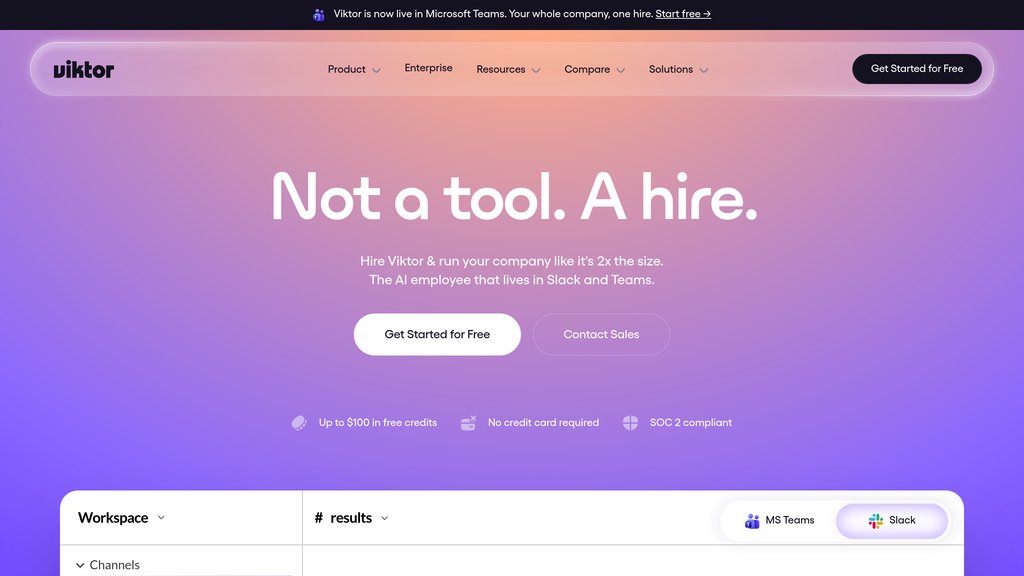
Task: Open the results channel dropdown chevron
Action: (x=385, y=519)
